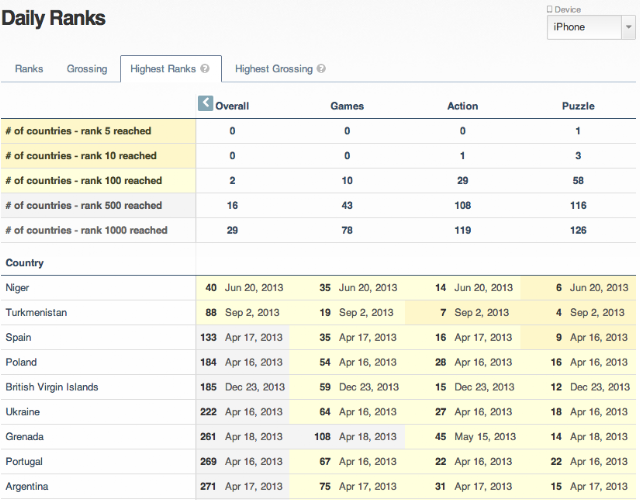Open the Highest Grossing tab
Screen dimensions: 640x500
[280, 69]
